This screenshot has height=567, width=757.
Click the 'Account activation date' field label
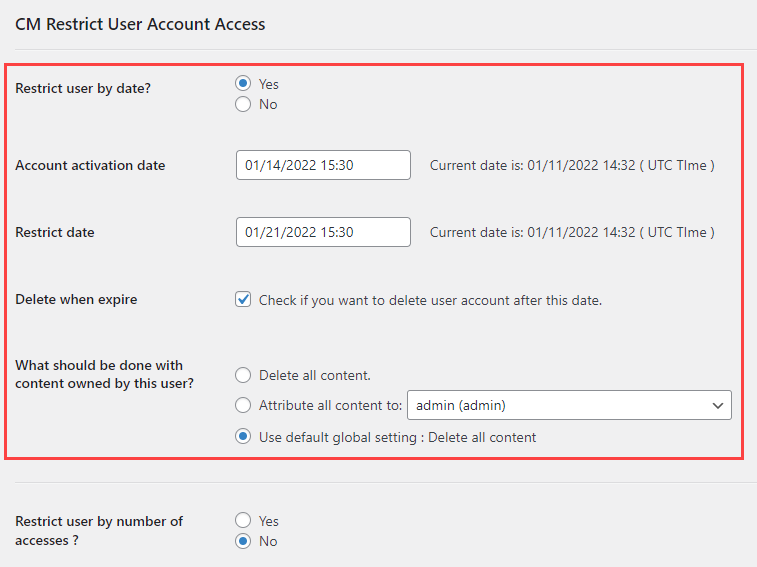pos(90,165)
